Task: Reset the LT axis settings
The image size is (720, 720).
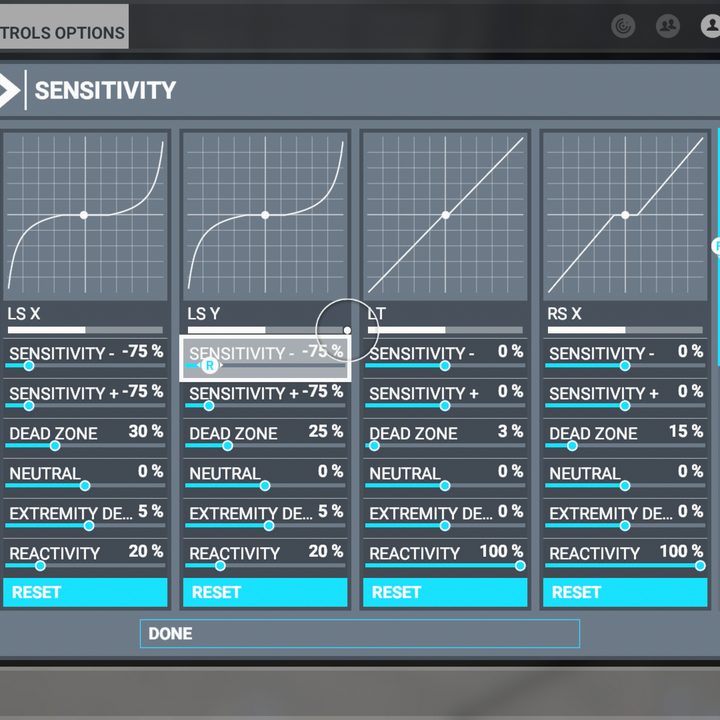Action: 445,592
